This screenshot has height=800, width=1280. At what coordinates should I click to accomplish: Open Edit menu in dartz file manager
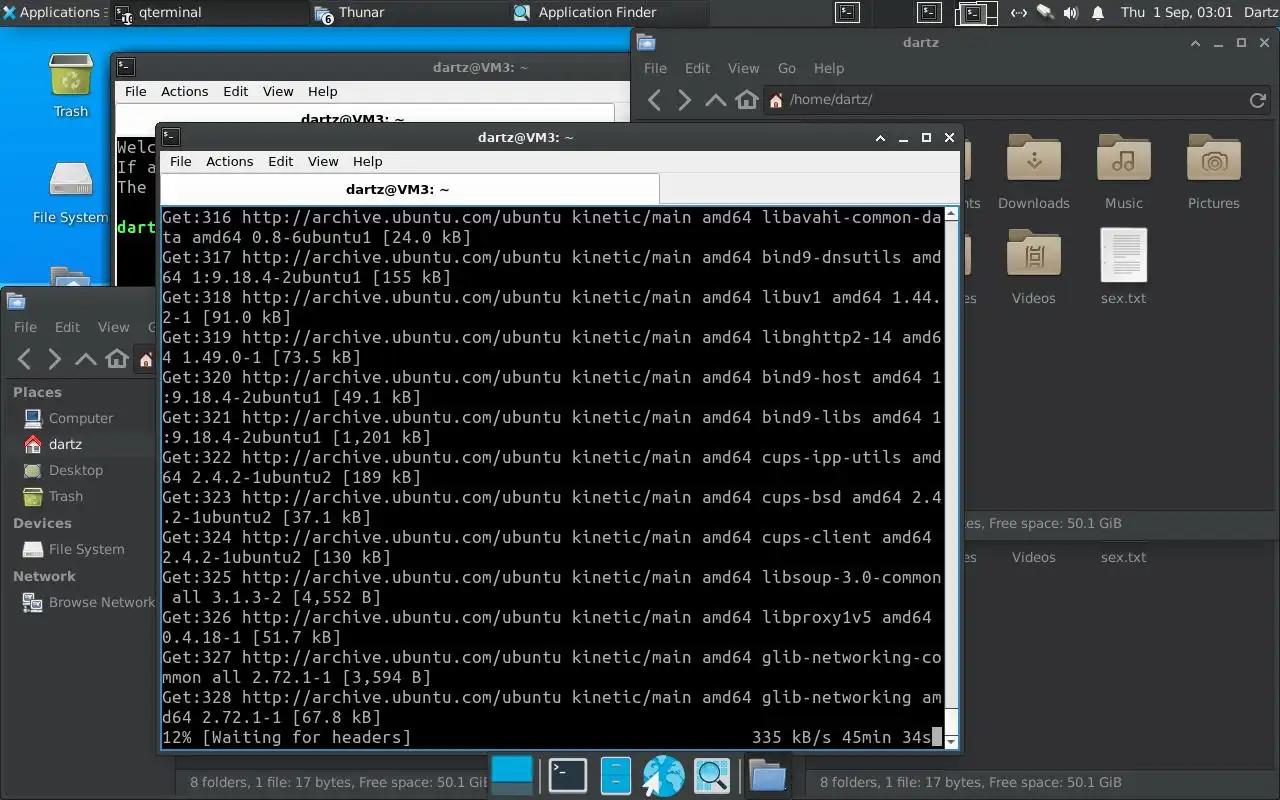(697, 68)
